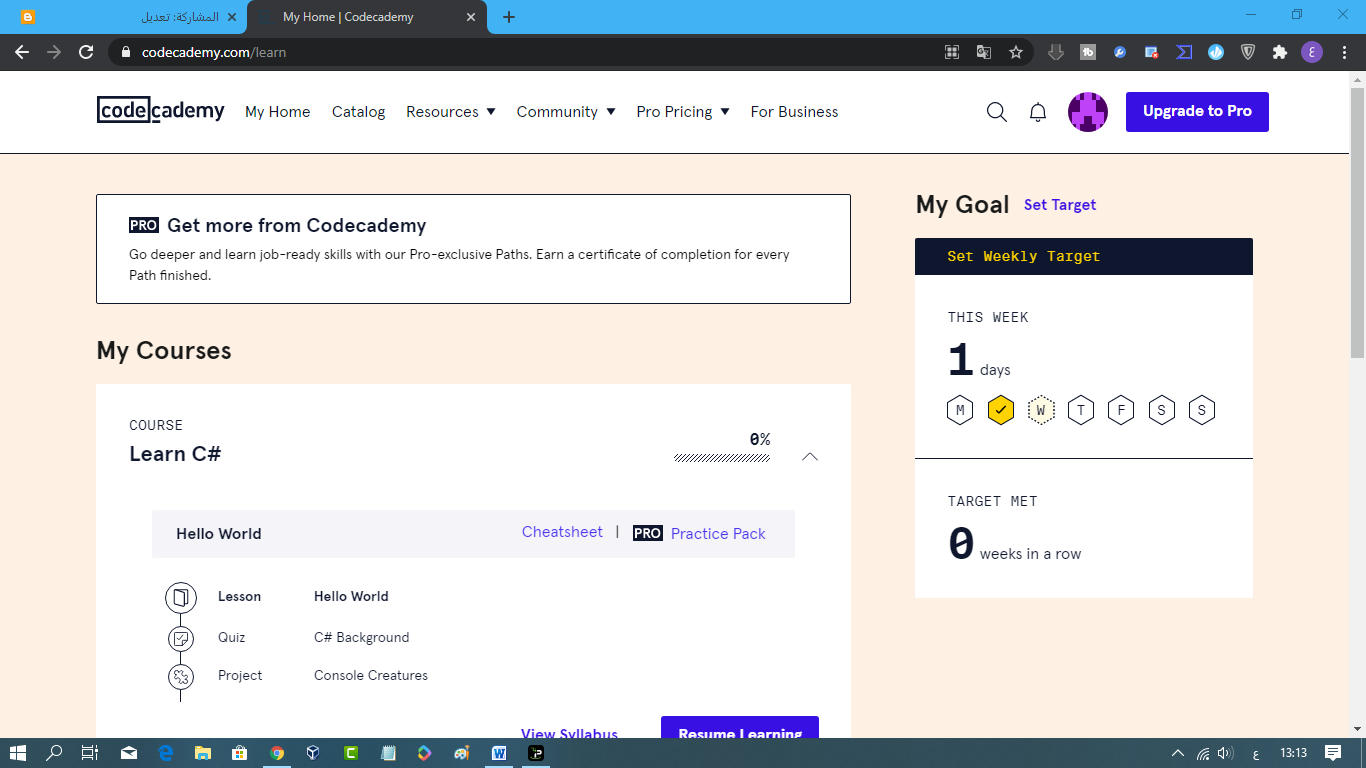Open the Chrome profile avatar
1366x768 pixels.
(1312, 52)
